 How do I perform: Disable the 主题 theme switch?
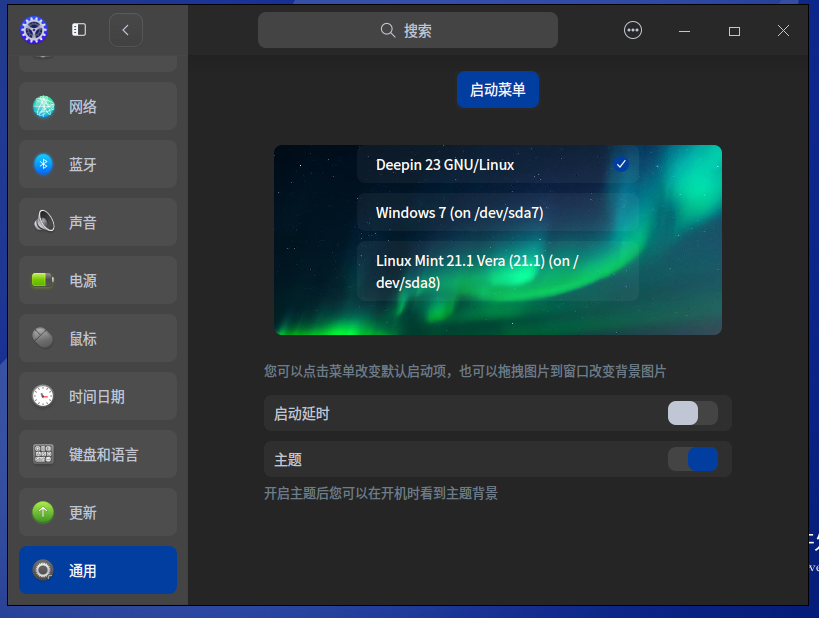point(694,457)
